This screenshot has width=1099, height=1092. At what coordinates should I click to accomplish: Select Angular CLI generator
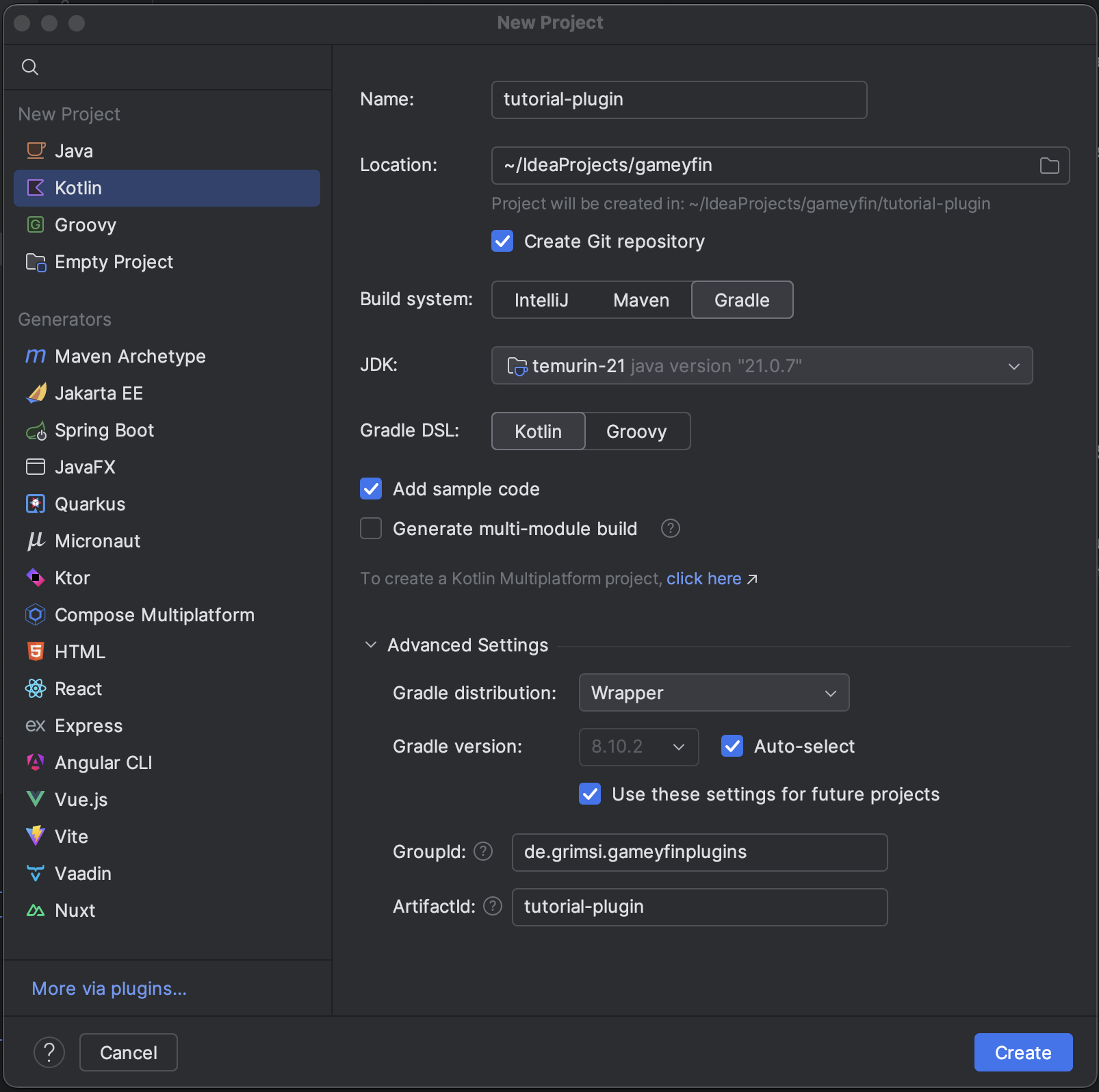167,763
